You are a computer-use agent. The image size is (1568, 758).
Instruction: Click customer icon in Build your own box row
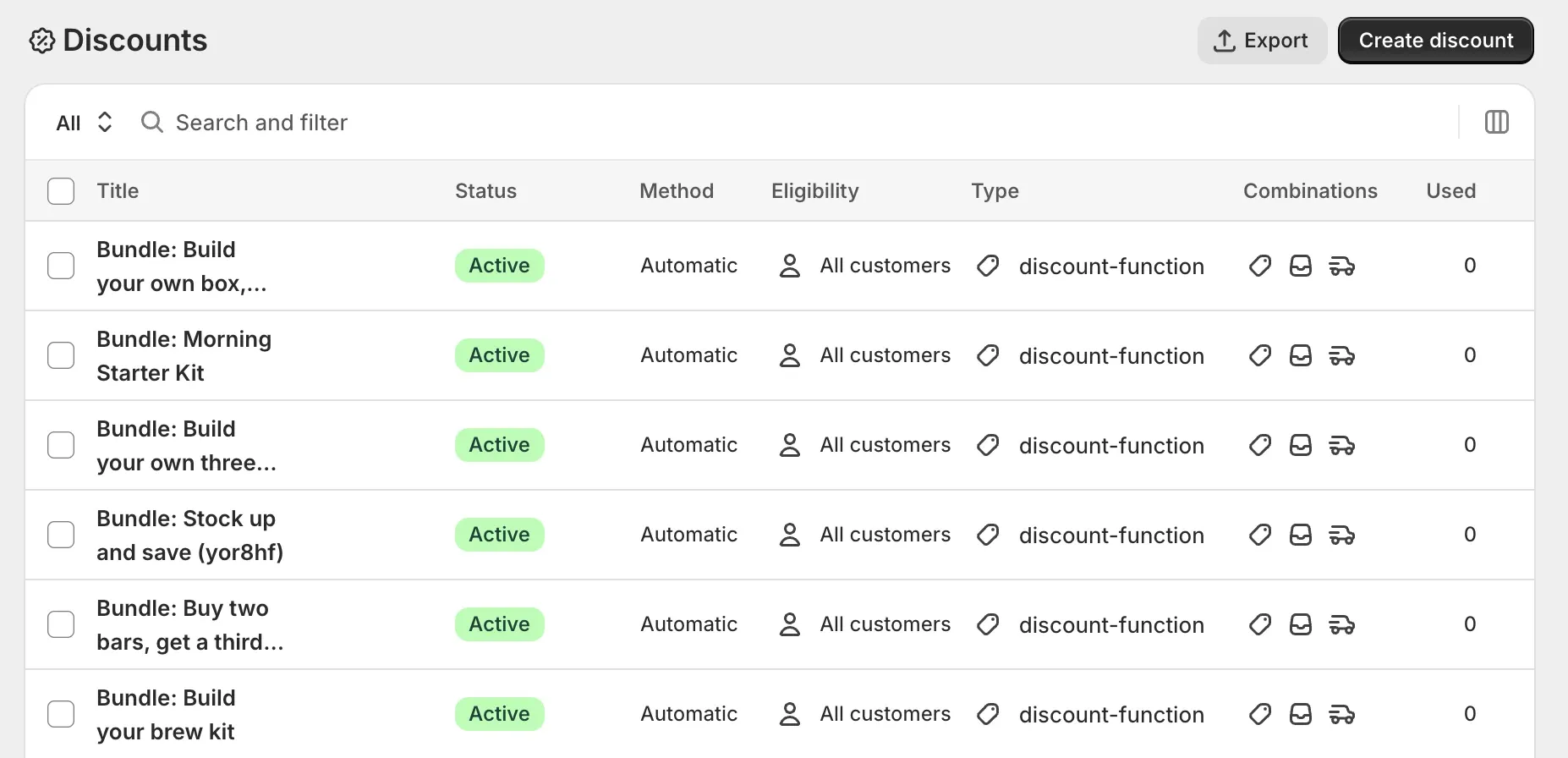pos(789,266)
